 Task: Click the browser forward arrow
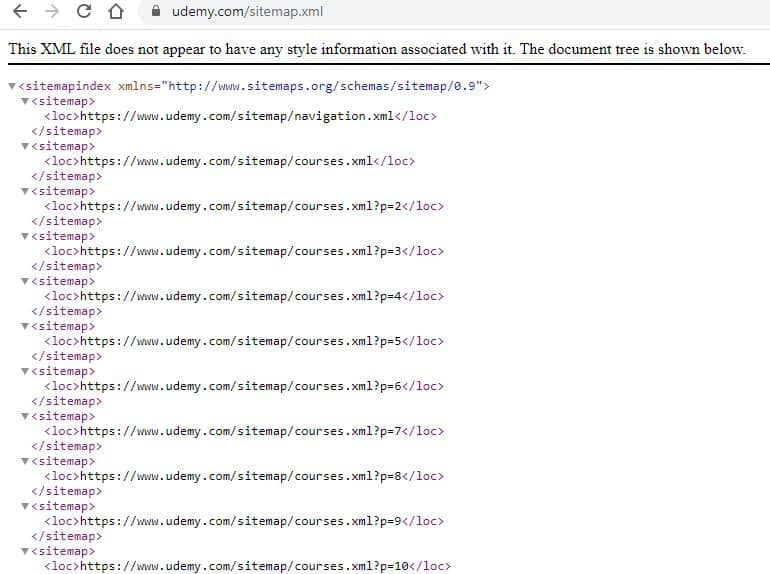[53, 13]
